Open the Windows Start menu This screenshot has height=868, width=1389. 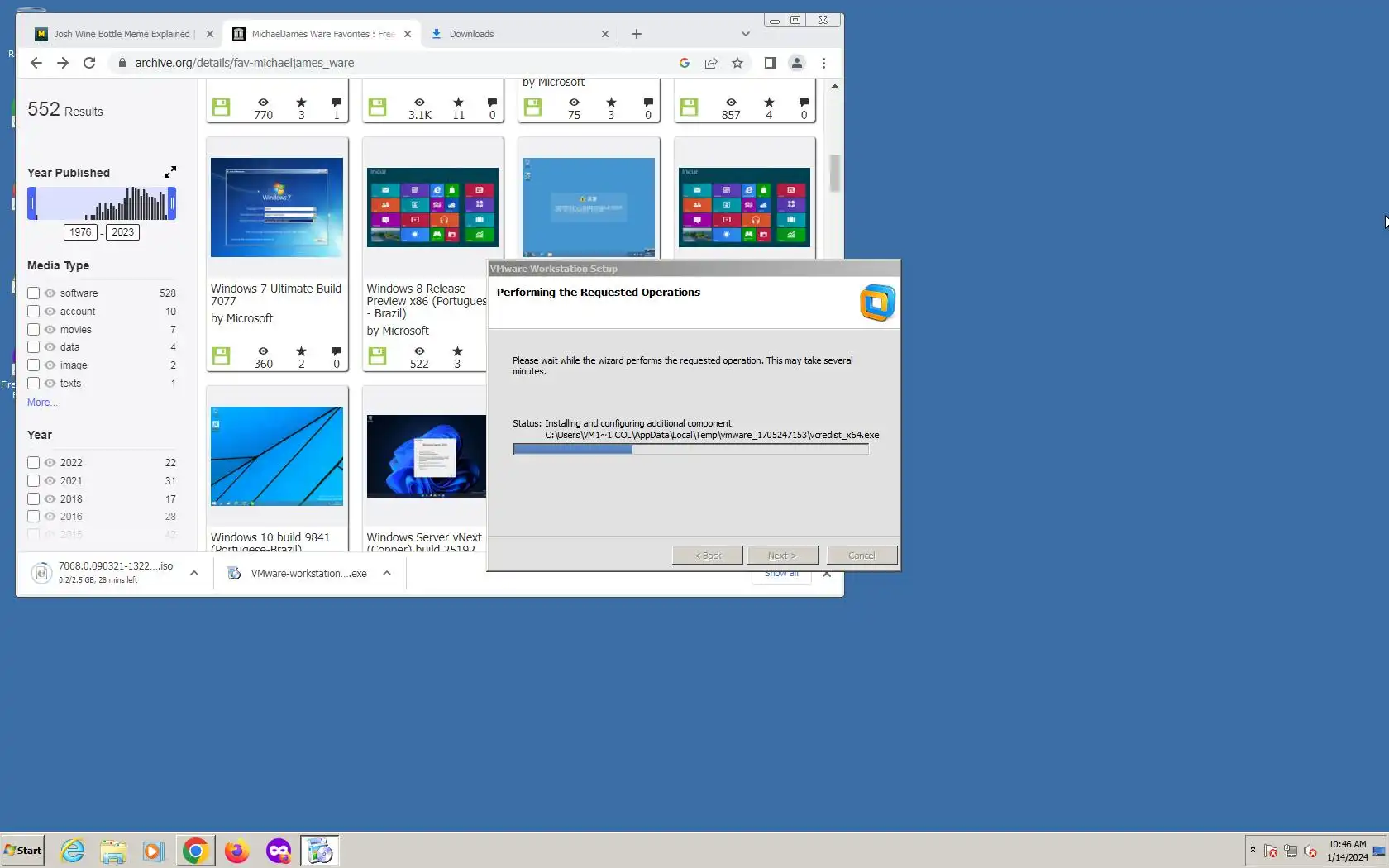[x=23, y=851]
